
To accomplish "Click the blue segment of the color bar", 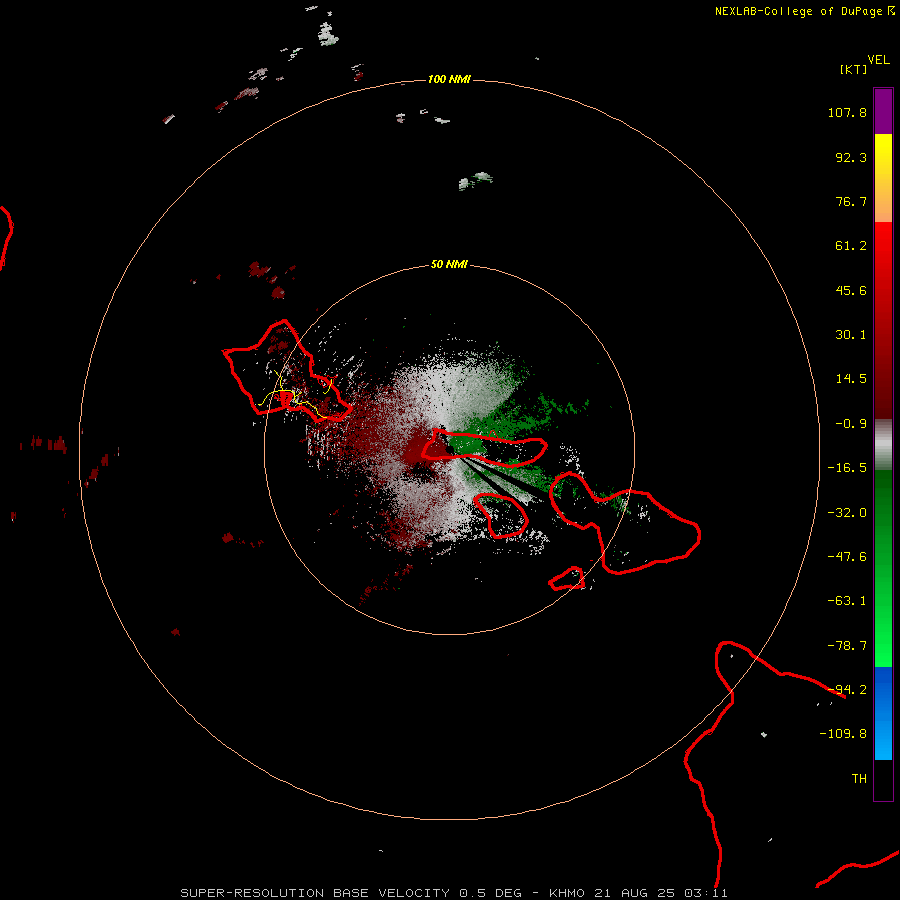I will (883, 713).
